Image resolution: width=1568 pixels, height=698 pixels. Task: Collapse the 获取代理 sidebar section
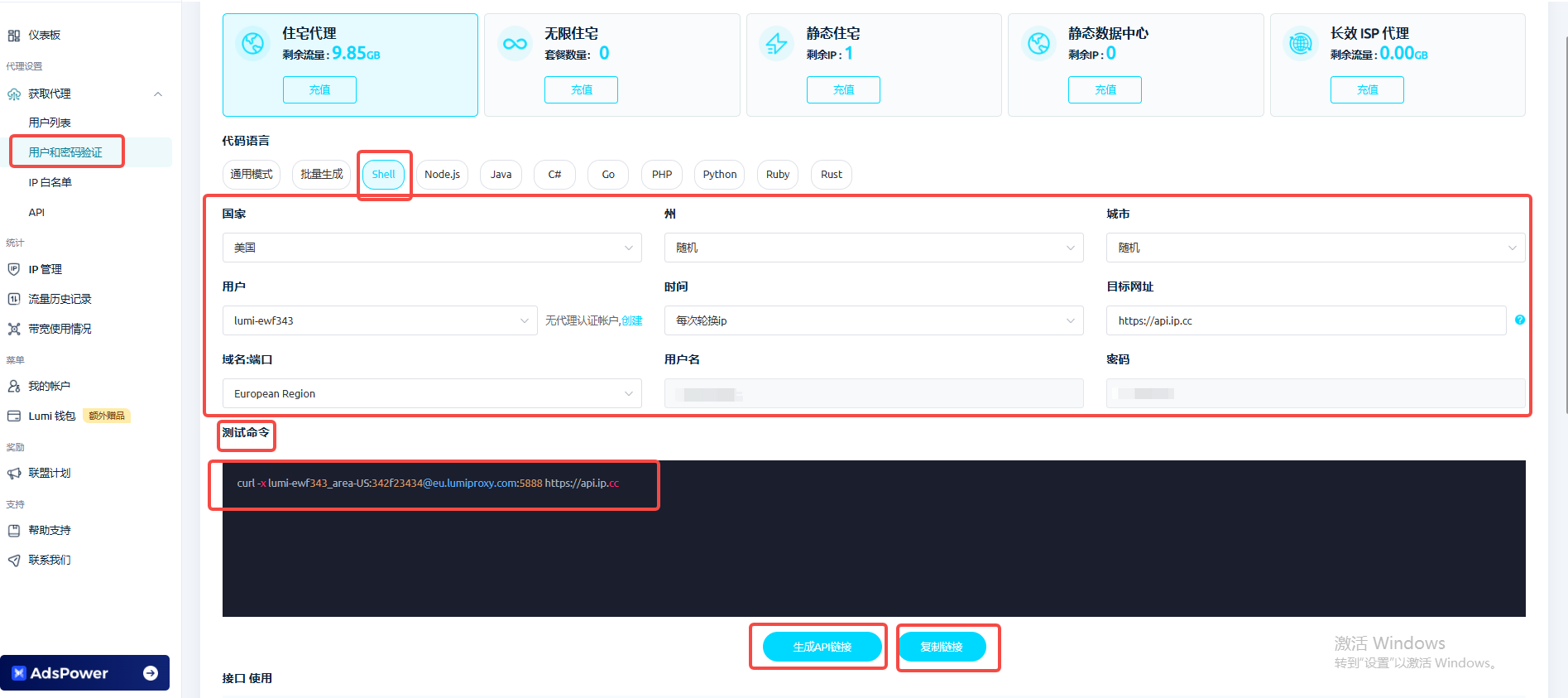tap(157, 94)
